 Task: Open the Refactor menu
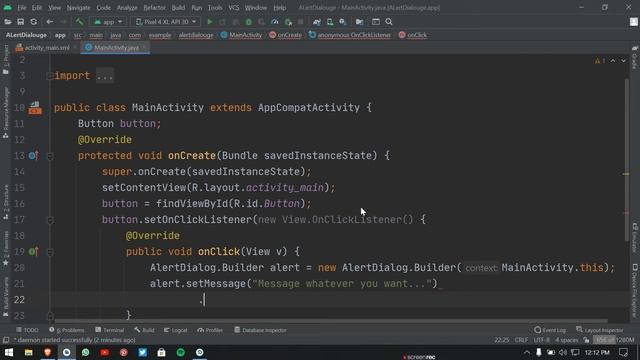(154, 8)
